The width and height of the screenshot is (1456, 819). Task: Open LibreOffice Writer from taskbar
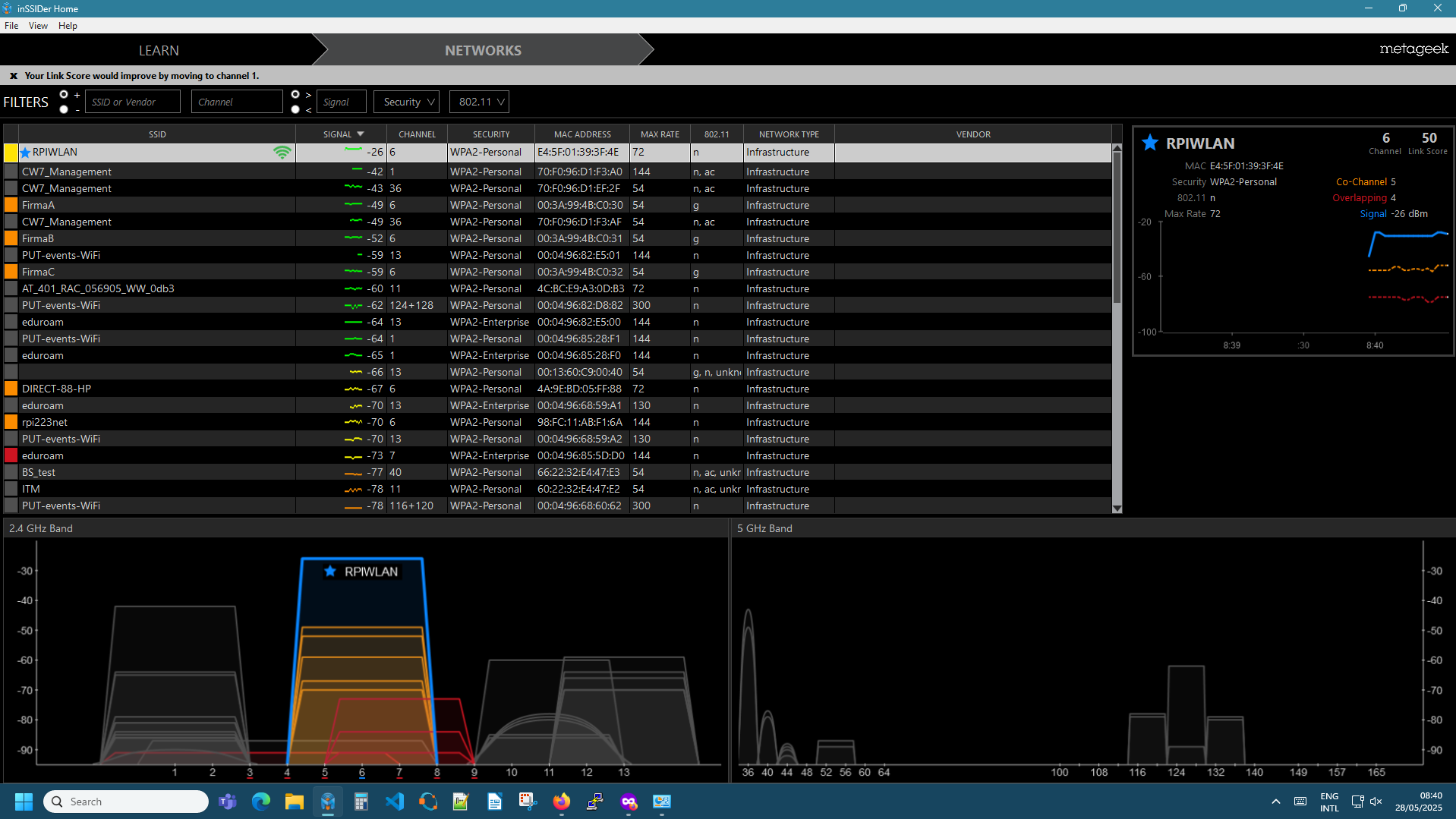point(494,802)
